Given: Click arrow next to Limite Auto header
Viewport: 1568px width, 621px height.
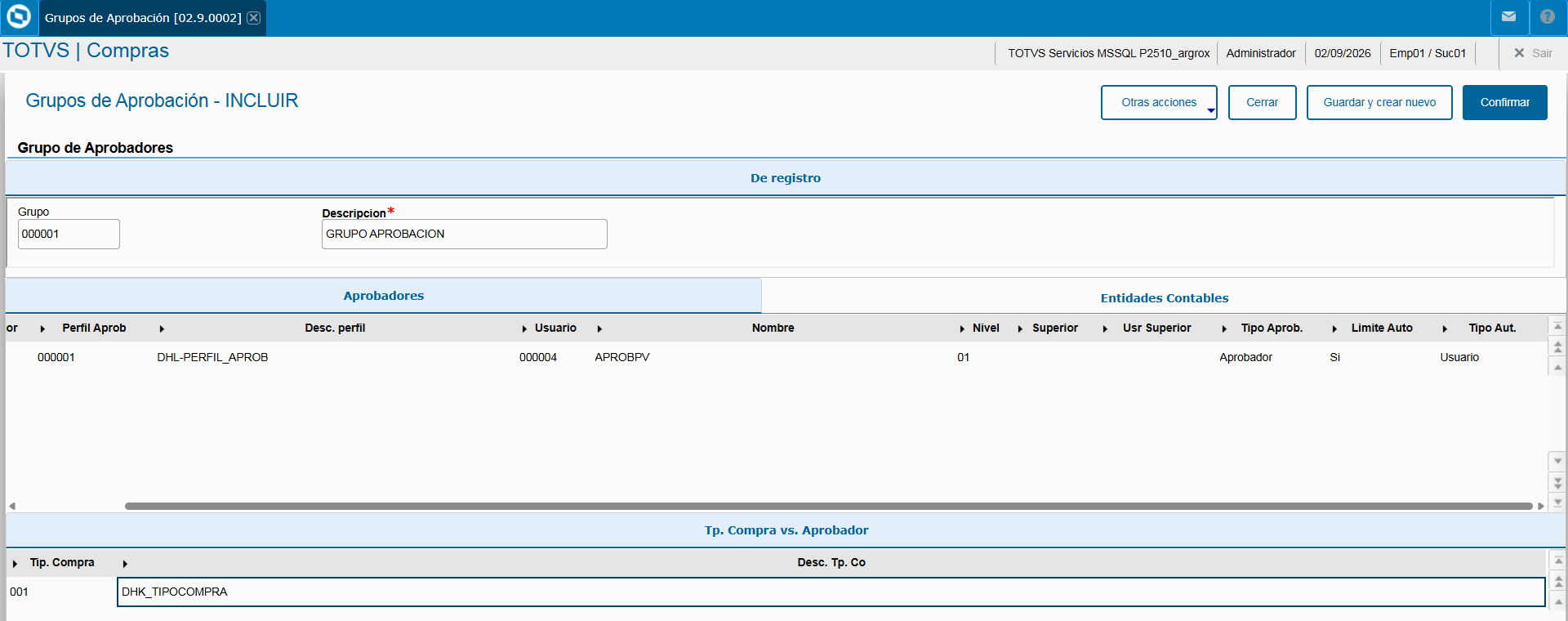Looking at the screenshot, I should tap(1334, 328).
